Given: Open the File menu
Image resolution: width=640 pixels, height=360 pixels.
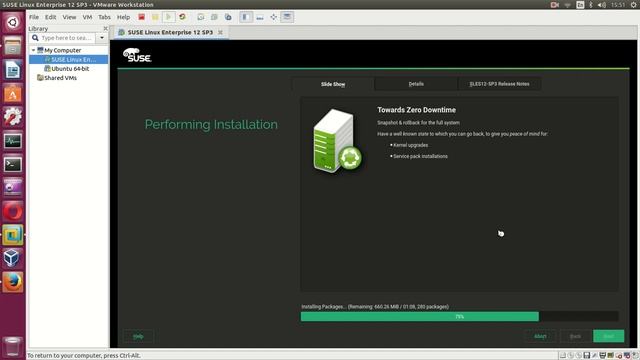Looking at the screenshot, I should (x=34, y=17).
